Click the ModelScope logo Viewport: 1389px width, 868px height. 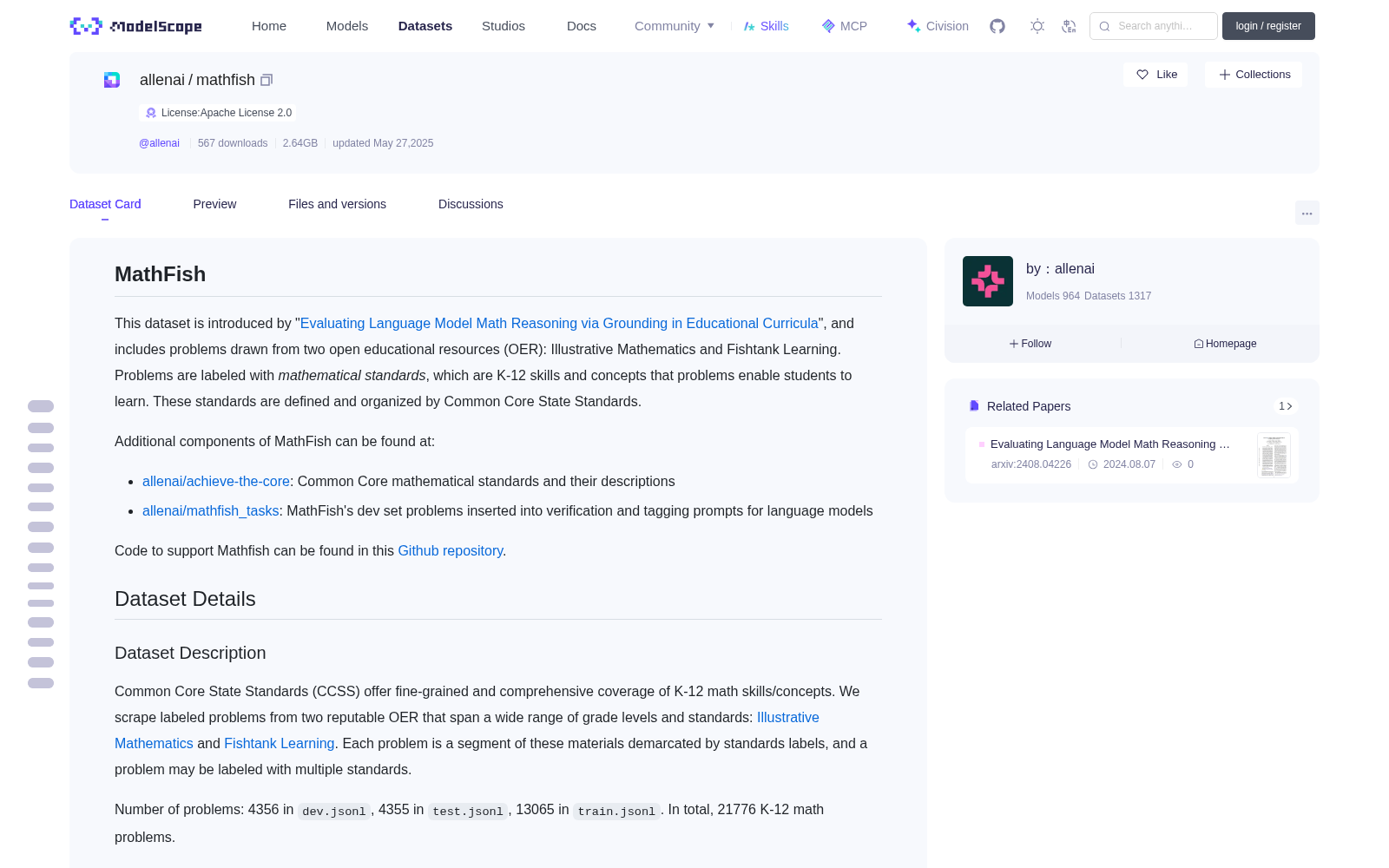click(x=136, y=26)
